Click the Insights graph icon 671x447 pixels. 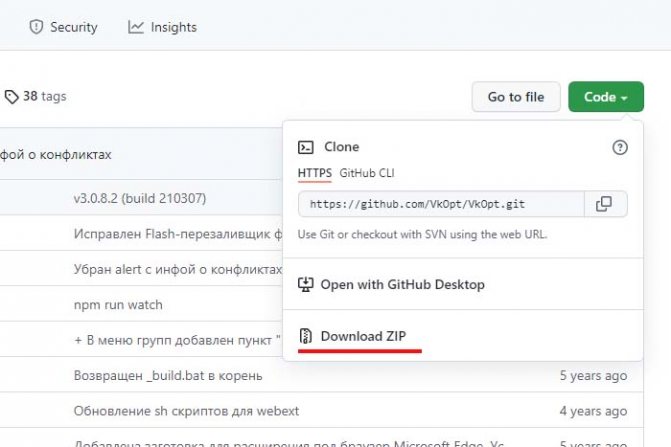click(136, 27)
